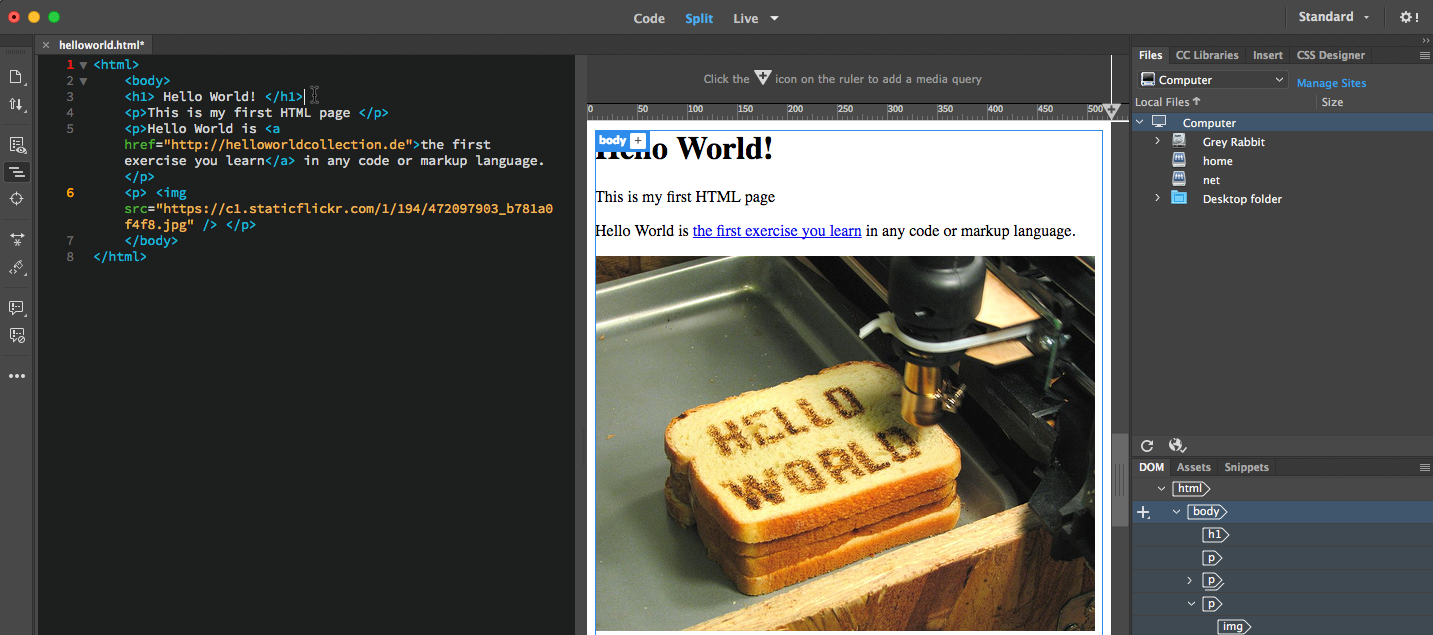Click the Live View Options icon
Viewport: 1433px width, 635px height.
click(x=16, y=145)
